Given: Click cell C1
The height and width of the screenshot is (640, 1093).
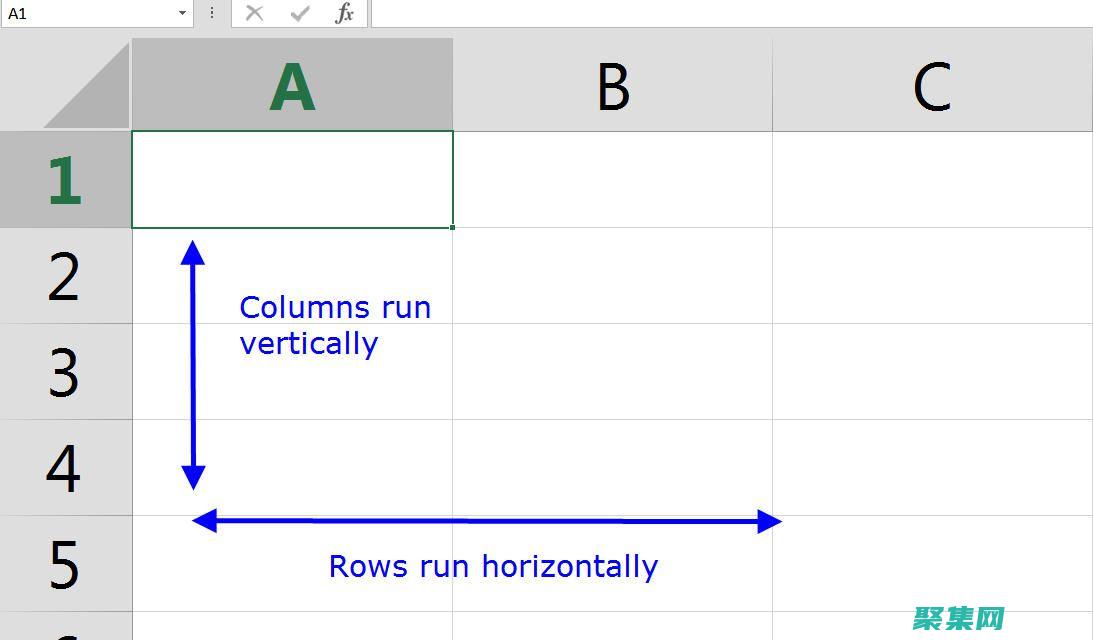Looking at the screenshot, I should [932, 180].
